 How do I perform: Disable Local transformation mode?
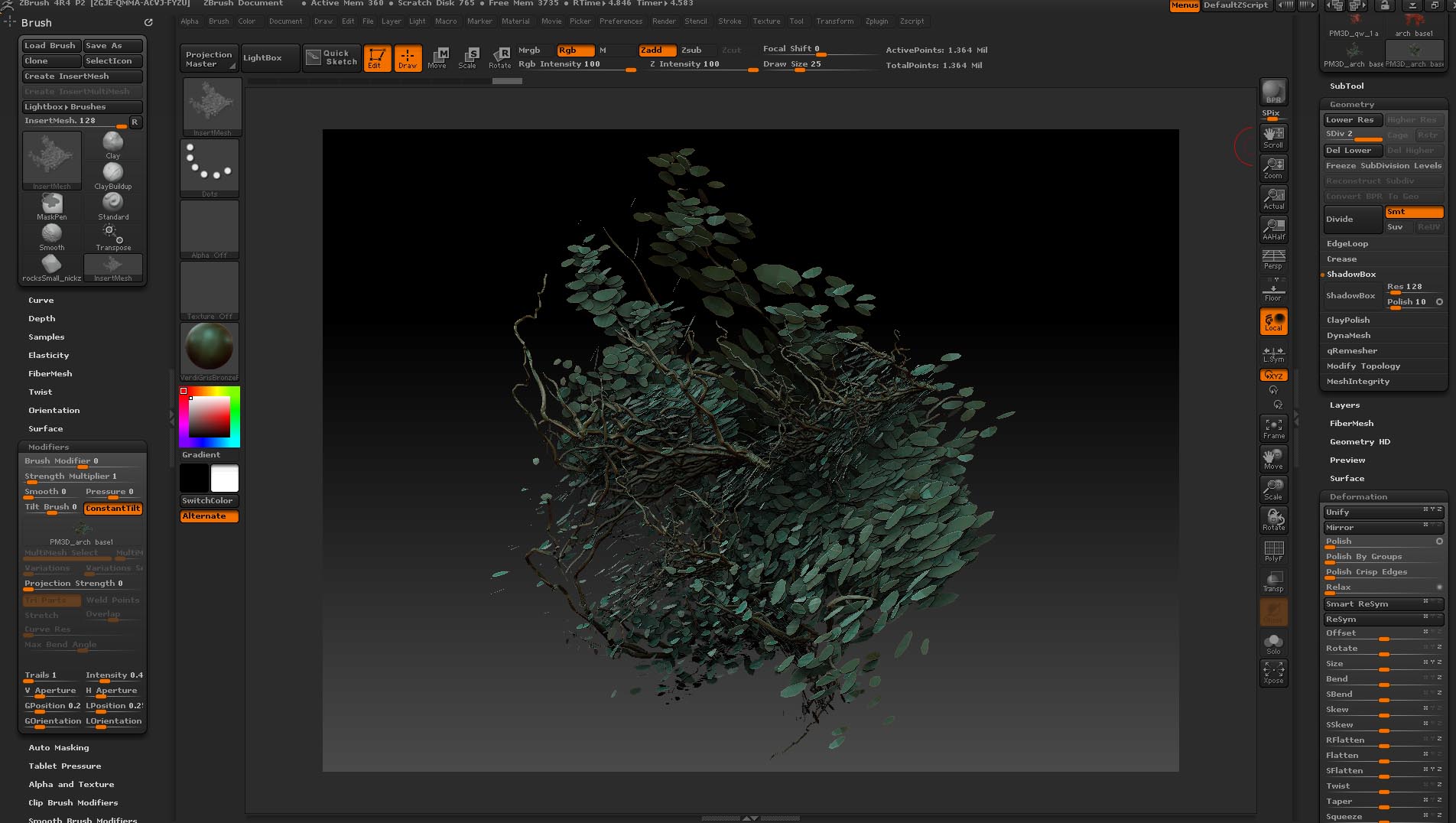[1273, 321]
